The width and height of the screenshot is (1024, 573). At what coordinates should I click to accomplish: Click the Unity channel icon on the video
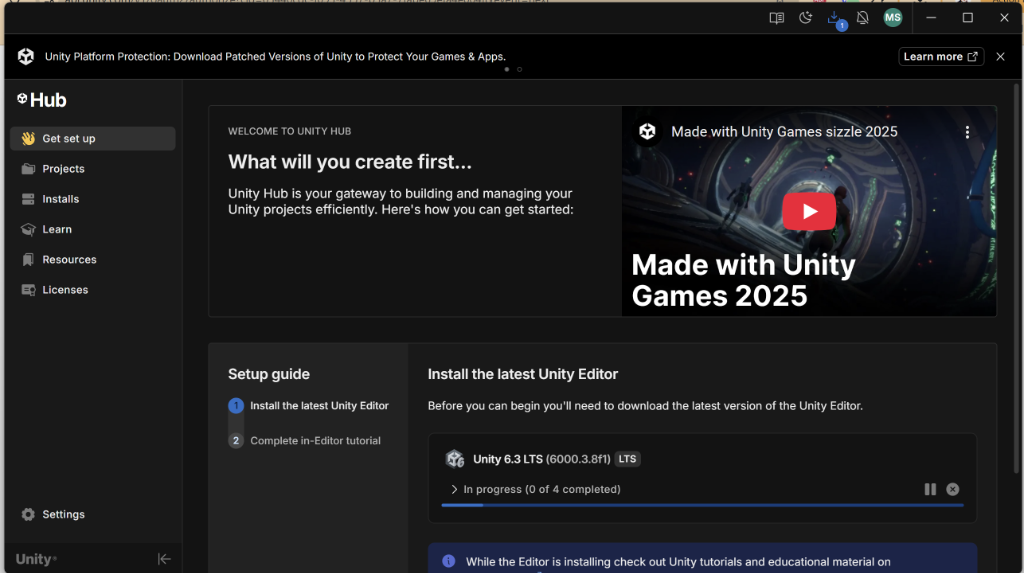(x=647, y=131)
